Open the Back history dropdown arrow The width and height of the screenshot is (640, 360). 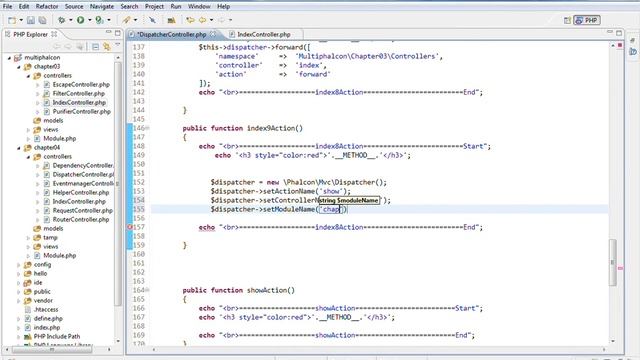pyautogui.click(x=211, y=20)
